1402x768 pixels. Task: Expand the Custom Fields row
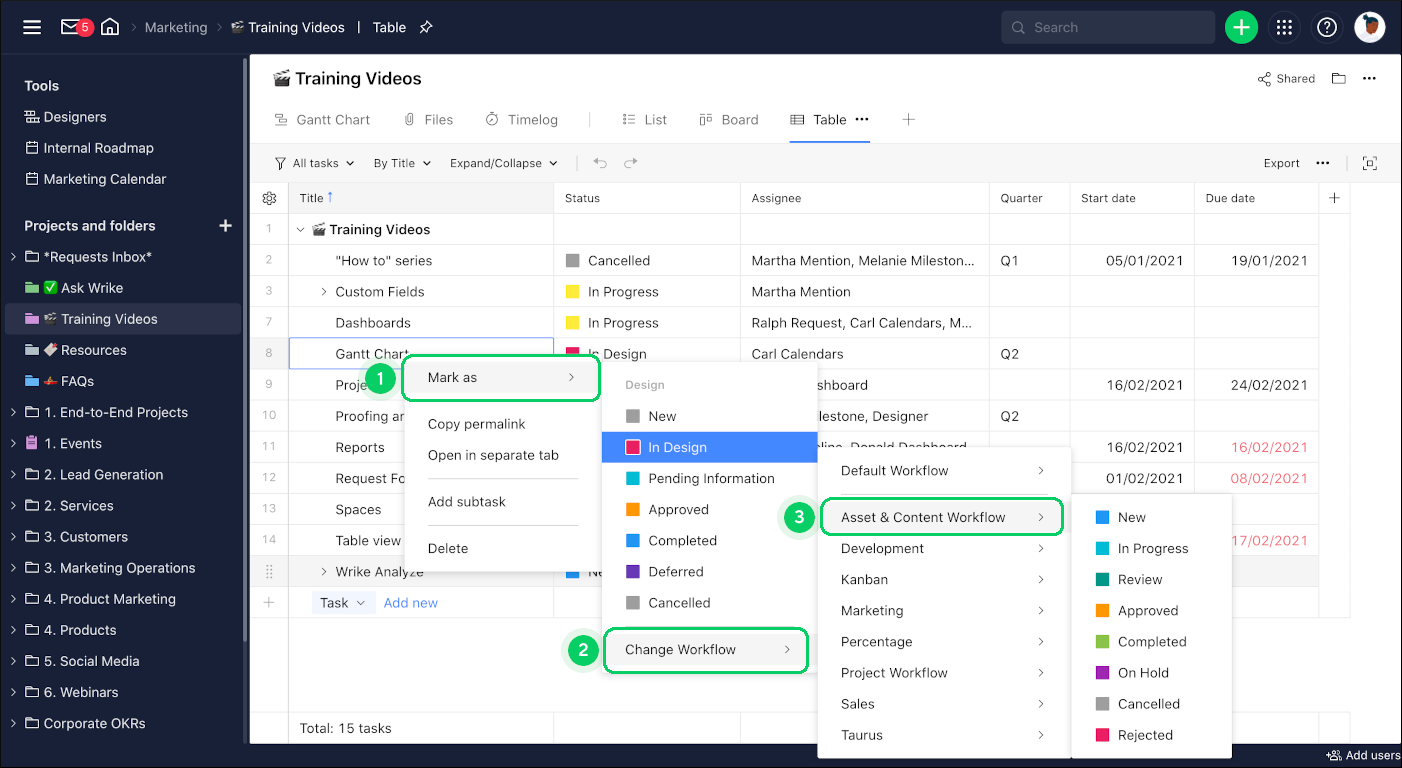point(323,292)
